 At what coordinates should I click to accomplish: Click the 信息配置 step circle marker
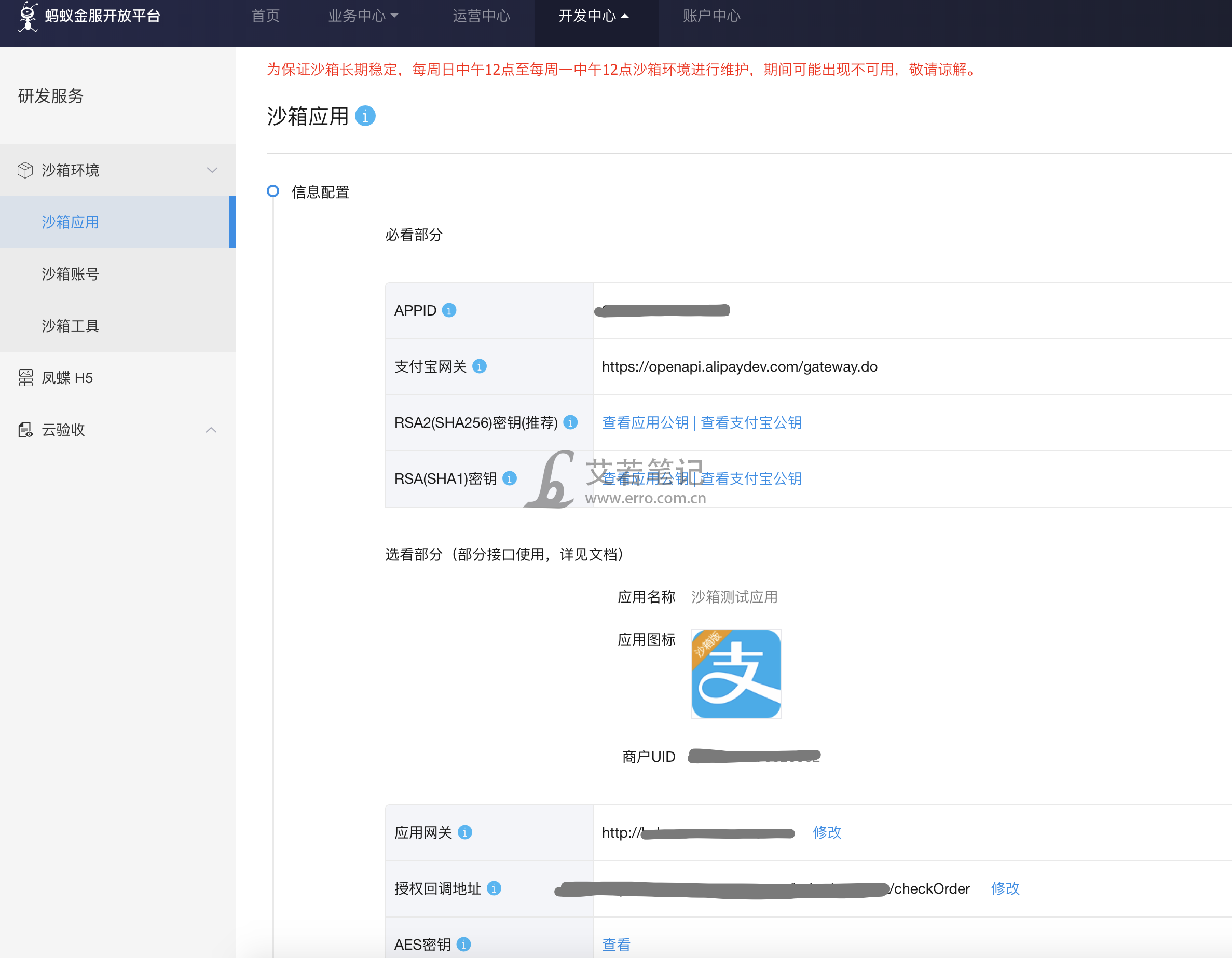point(273,191)
